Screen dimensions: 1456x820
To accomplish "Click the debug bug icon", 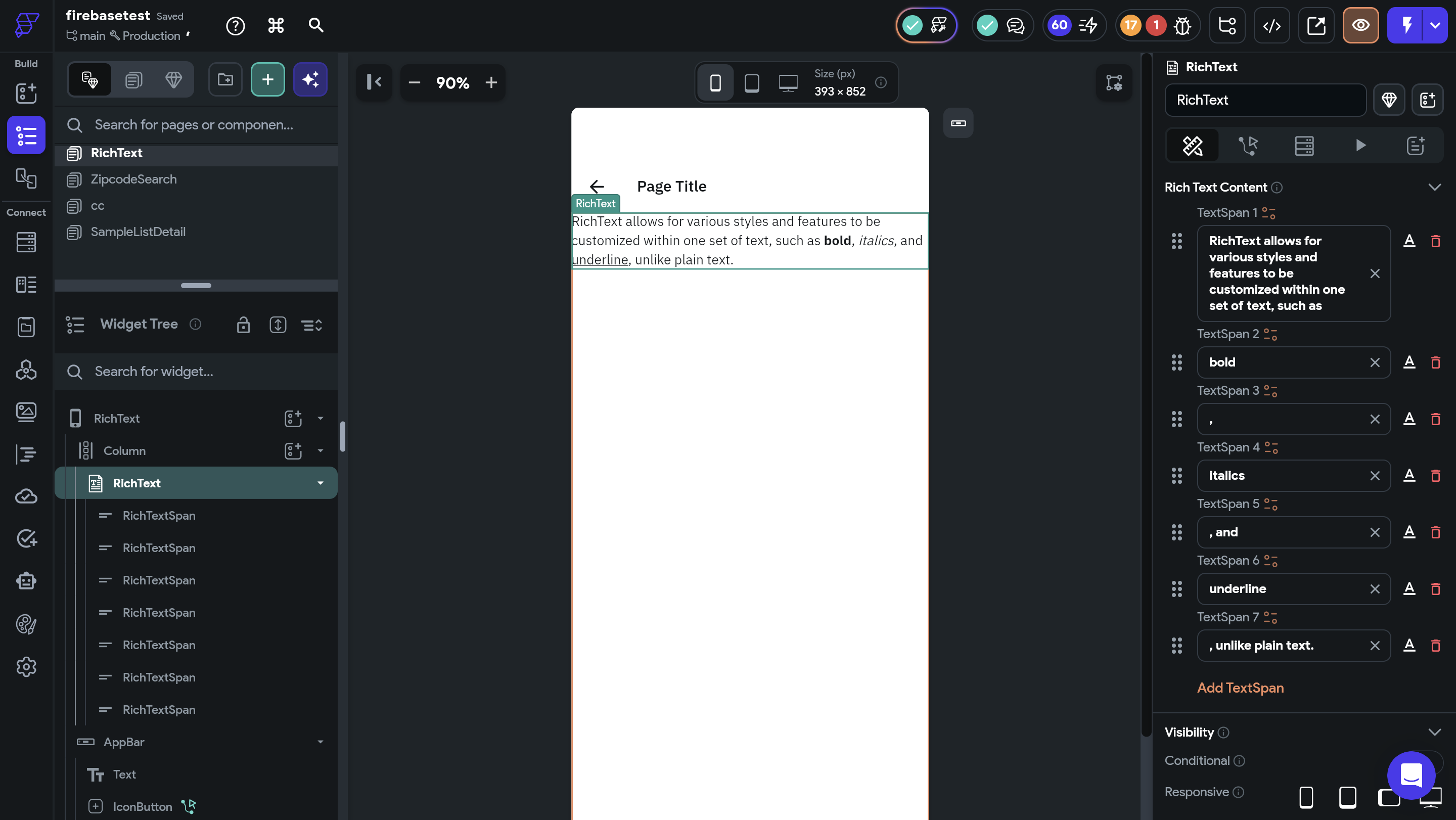I will pyautogui.click(x=1182, y=25).
